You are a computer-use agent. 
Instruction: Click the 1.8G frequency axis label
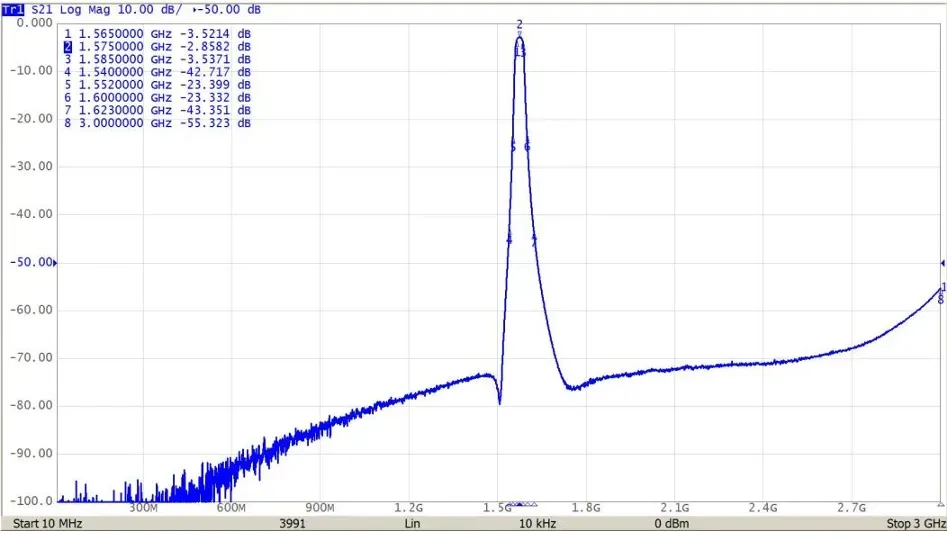tap(585, 508)
